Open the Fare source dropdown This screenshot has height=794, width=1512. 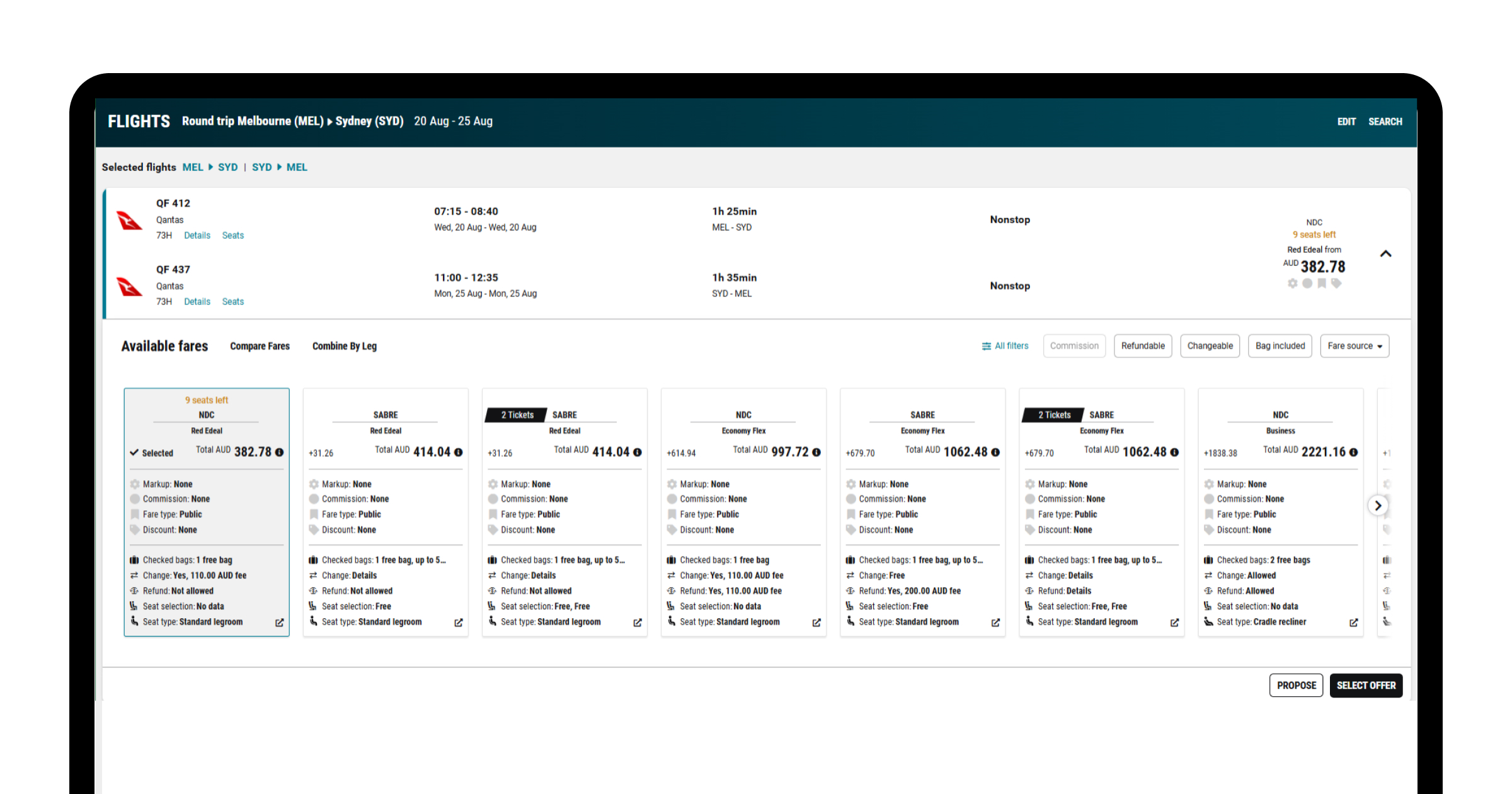(1354, 346)
